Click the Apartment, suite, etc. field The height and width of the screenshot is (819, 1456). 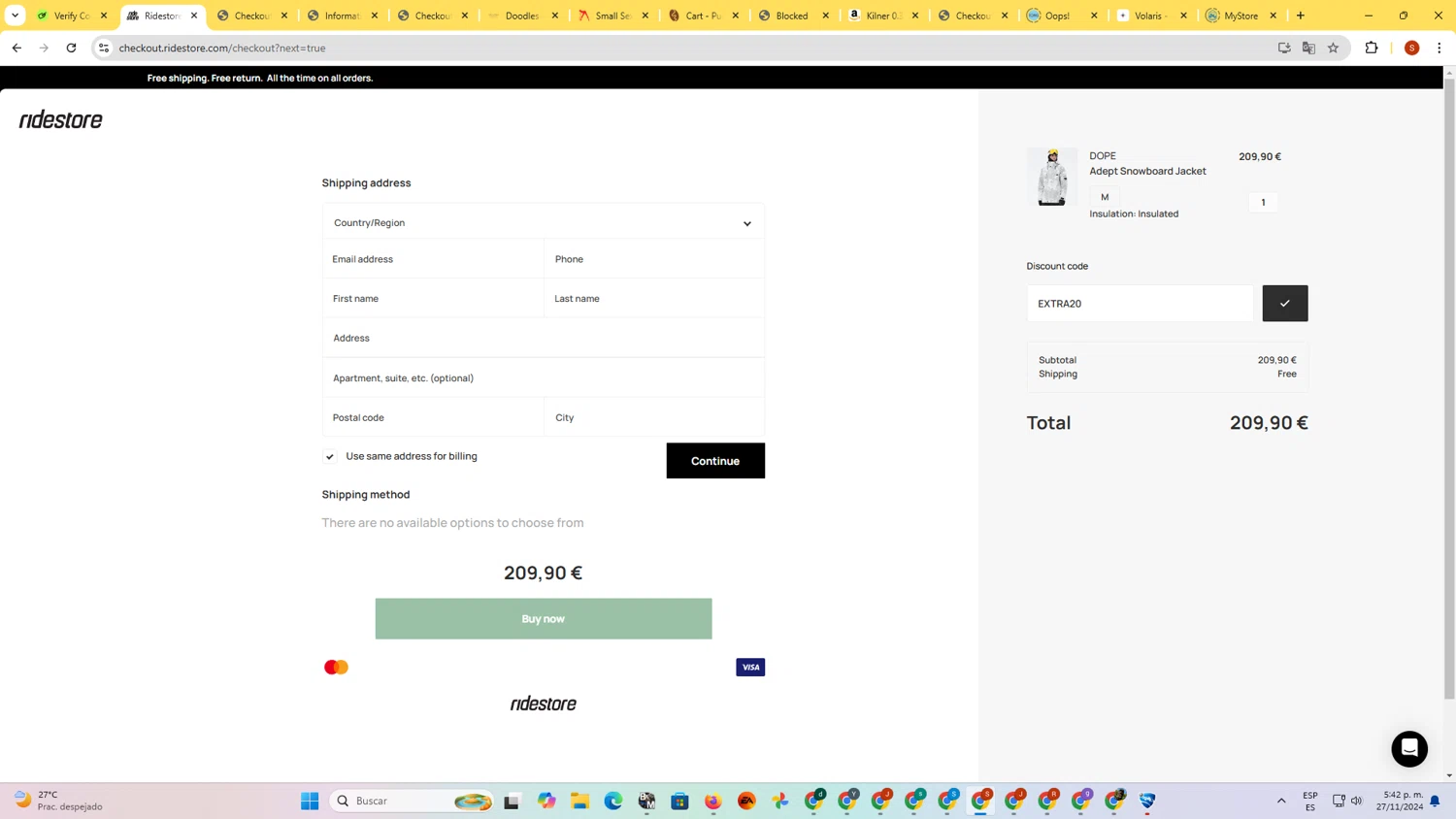[x=543, y=377]
